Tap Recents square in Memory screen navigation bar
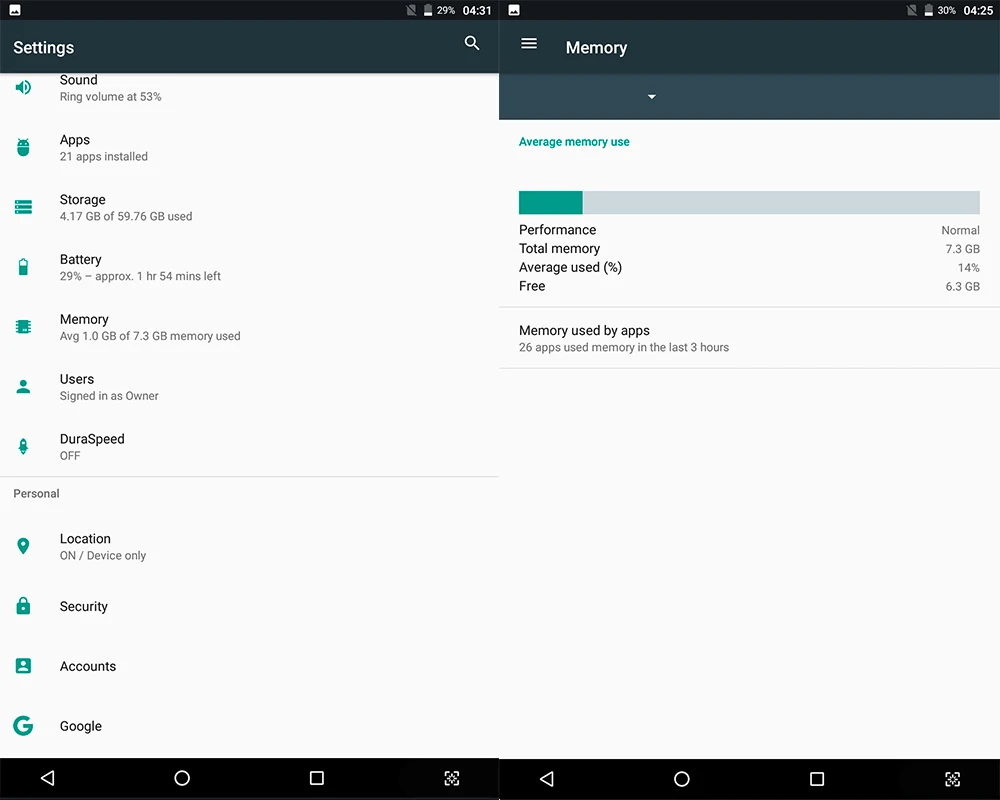This screenshot has width=1000, height=800. click(817, 779)
